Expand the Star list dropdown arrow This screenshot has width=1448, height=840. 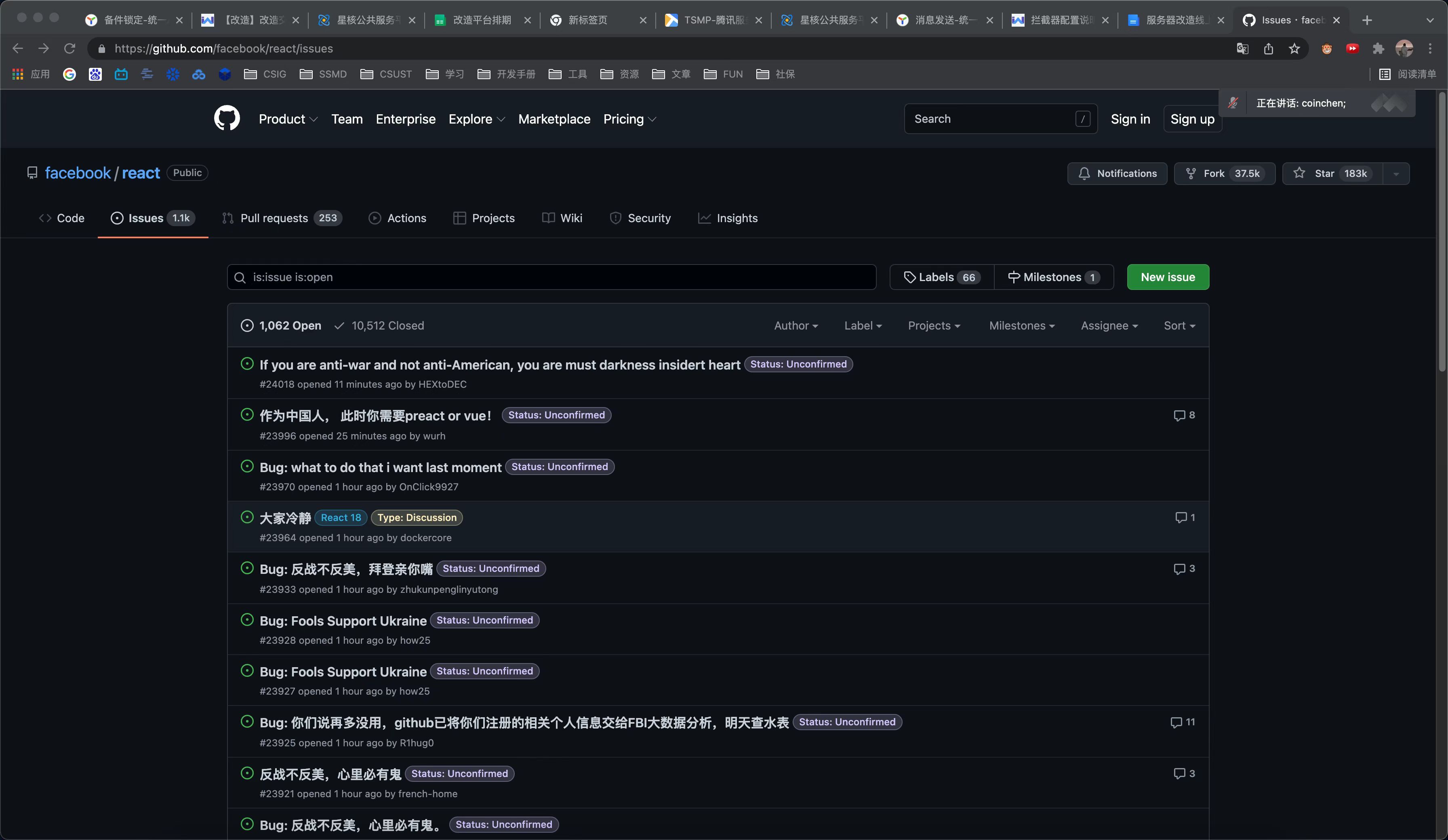click(x=1396, y=174)
